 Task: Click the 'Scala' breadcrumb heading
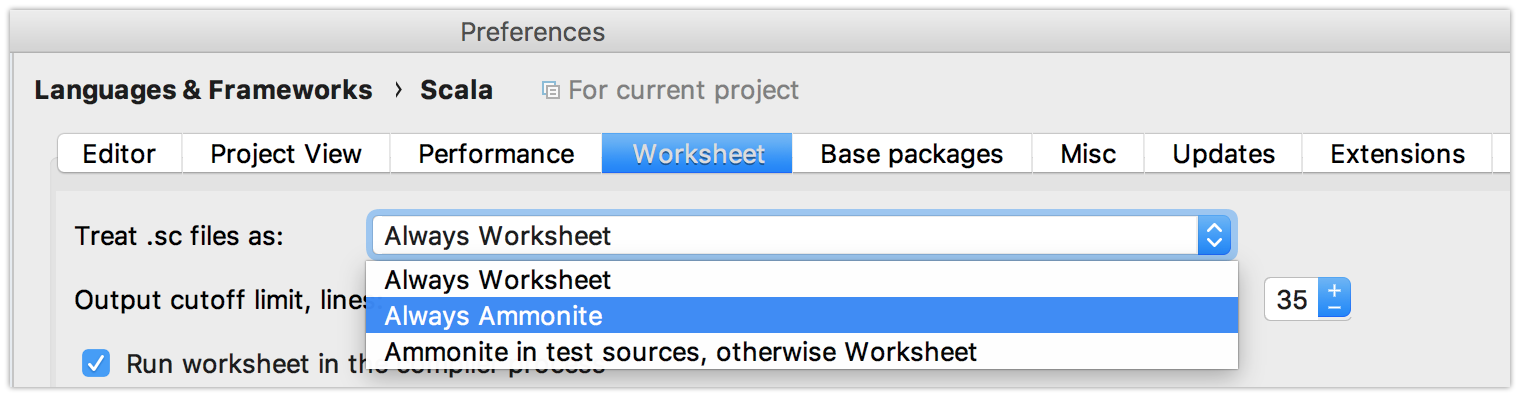456,90
